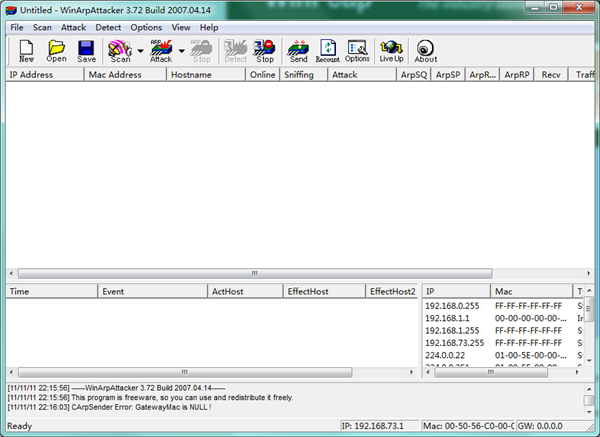Expand the Scan dropdown arrow
This screenshot has height=437, width=600.
coord(140,51)
